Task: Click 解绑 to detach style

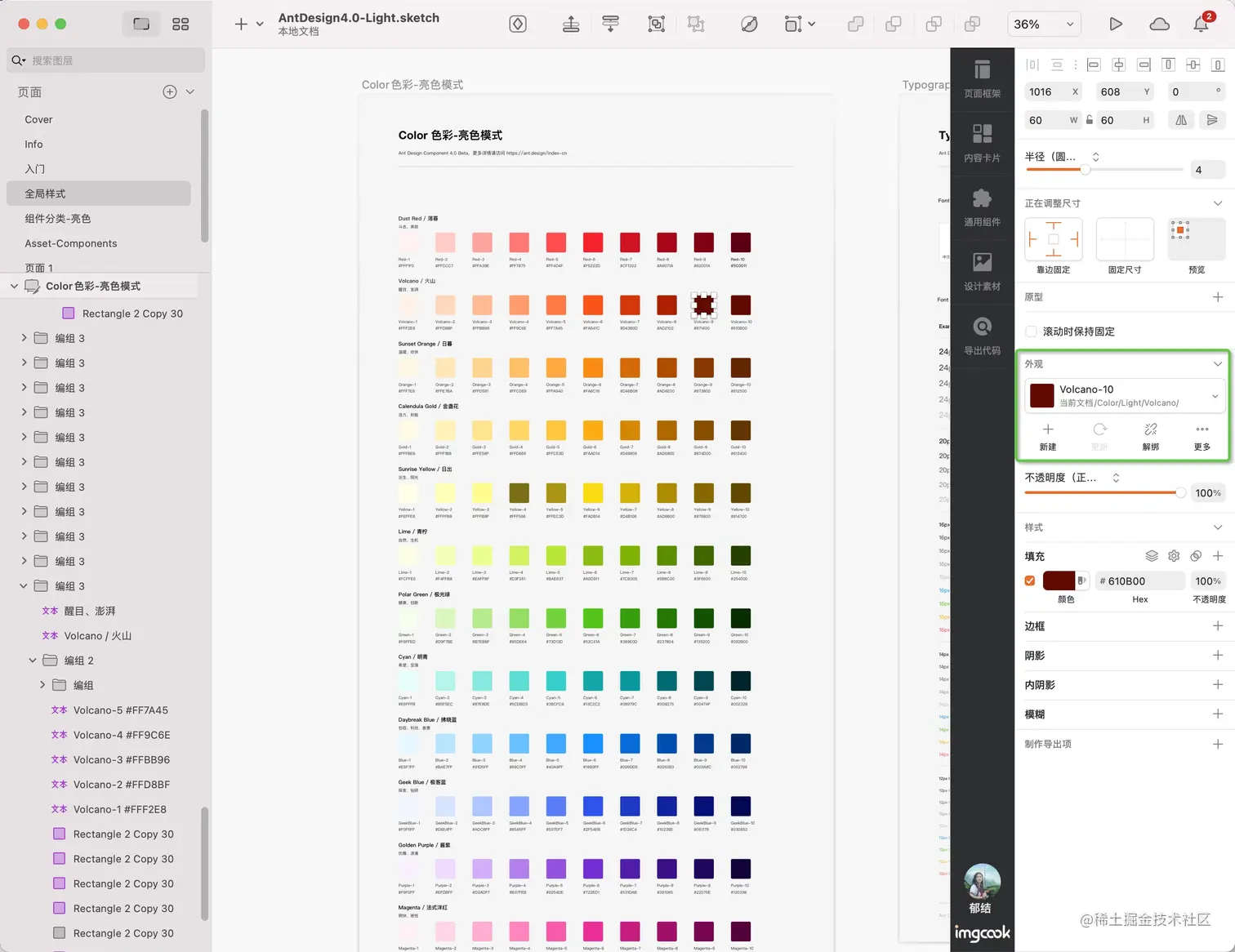Action: point(1151,437)
